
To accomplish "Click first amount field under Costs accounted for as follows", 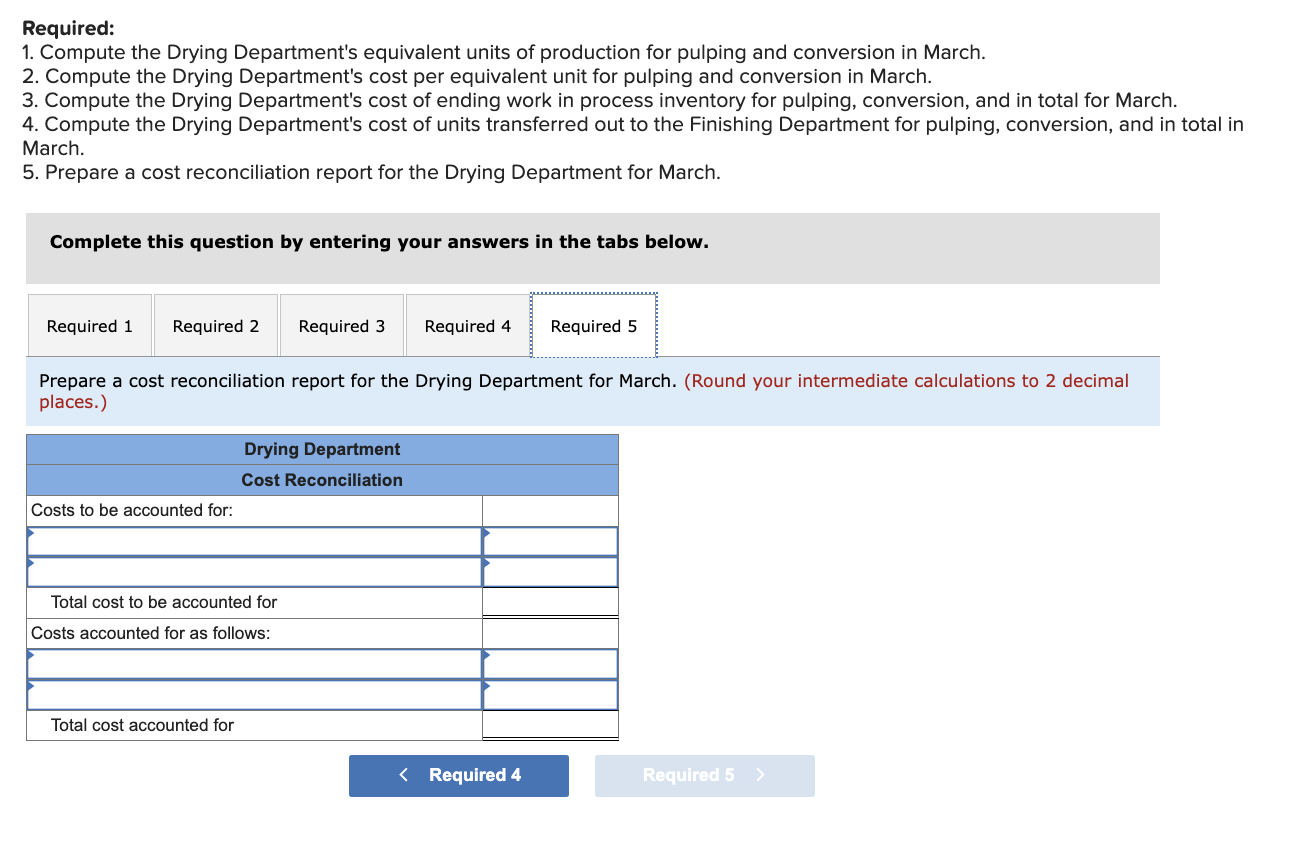I will 550,664.
